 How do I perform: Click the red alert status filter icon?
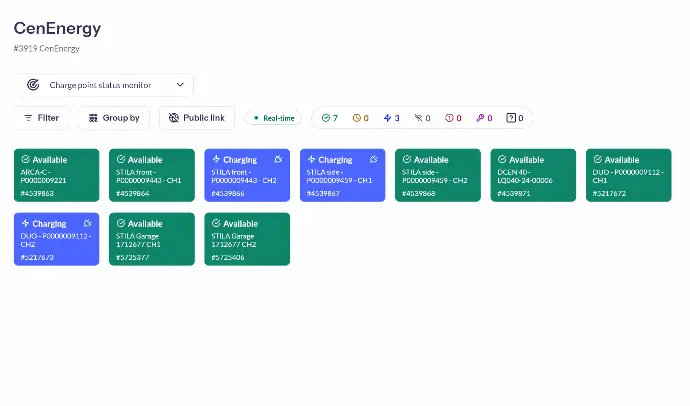(453, 118)
